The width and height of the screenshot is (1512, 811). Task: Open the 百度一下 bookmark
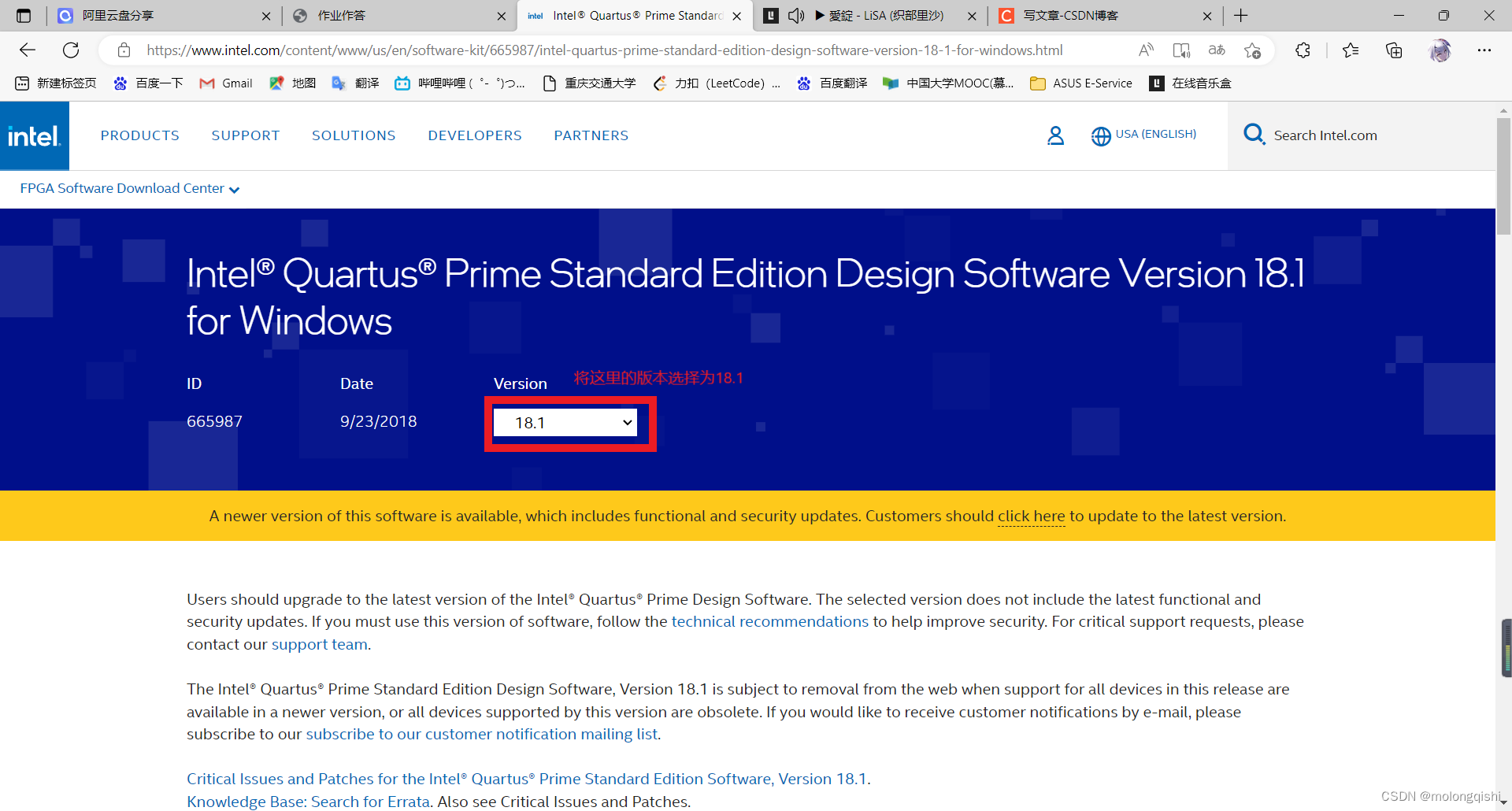point(148,83)
